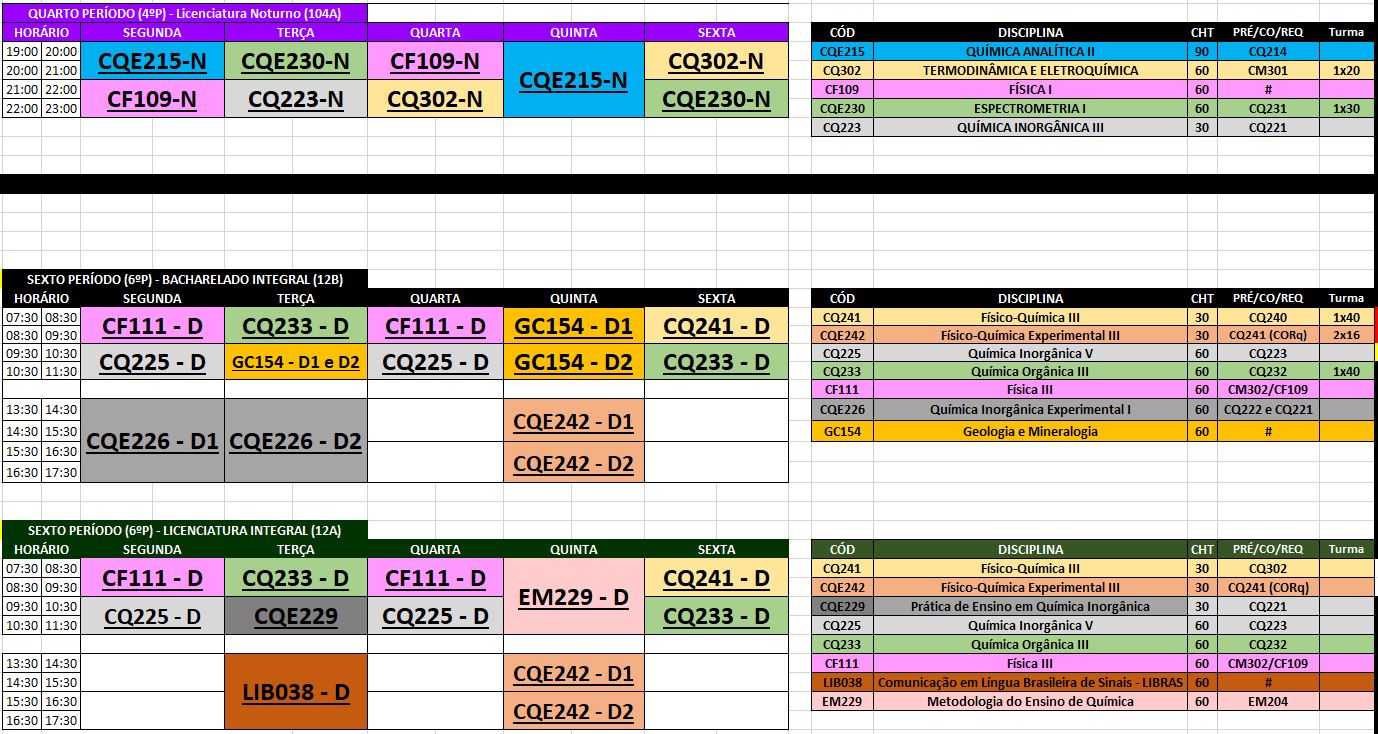The height and width of the screenshot is (734, 1378).
Task: Click the 'LICENCIATURA INTEGRAL (12A)' title header
Action: (185, 531)
